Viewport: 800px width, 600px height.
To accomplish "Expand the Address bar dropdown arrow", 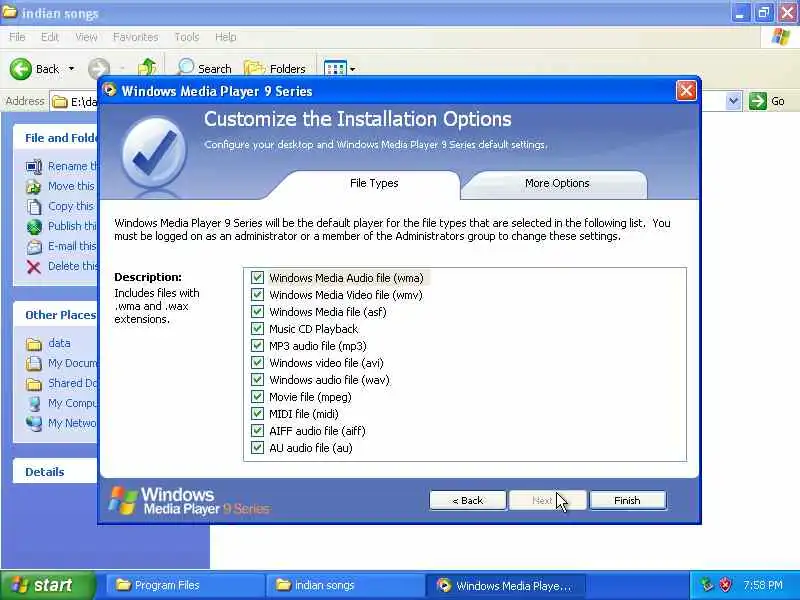I will (733, 101).
